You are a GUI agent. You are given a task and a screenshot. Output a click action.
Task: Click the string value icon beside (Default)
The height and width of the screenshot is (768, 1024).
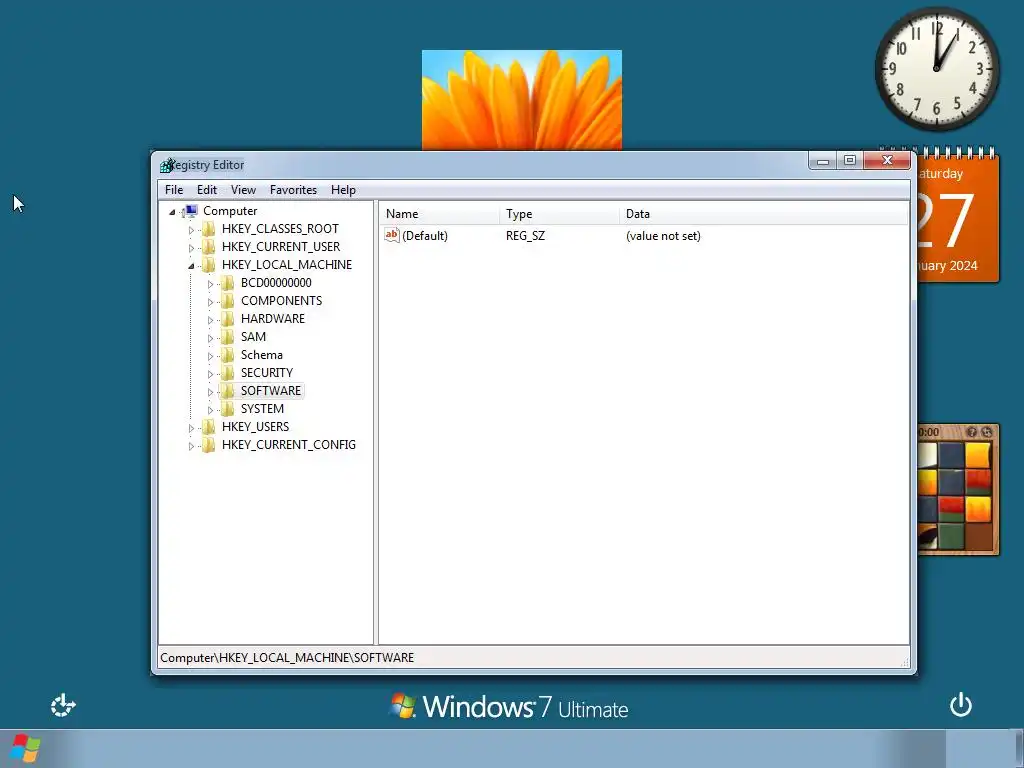point(392,235)
